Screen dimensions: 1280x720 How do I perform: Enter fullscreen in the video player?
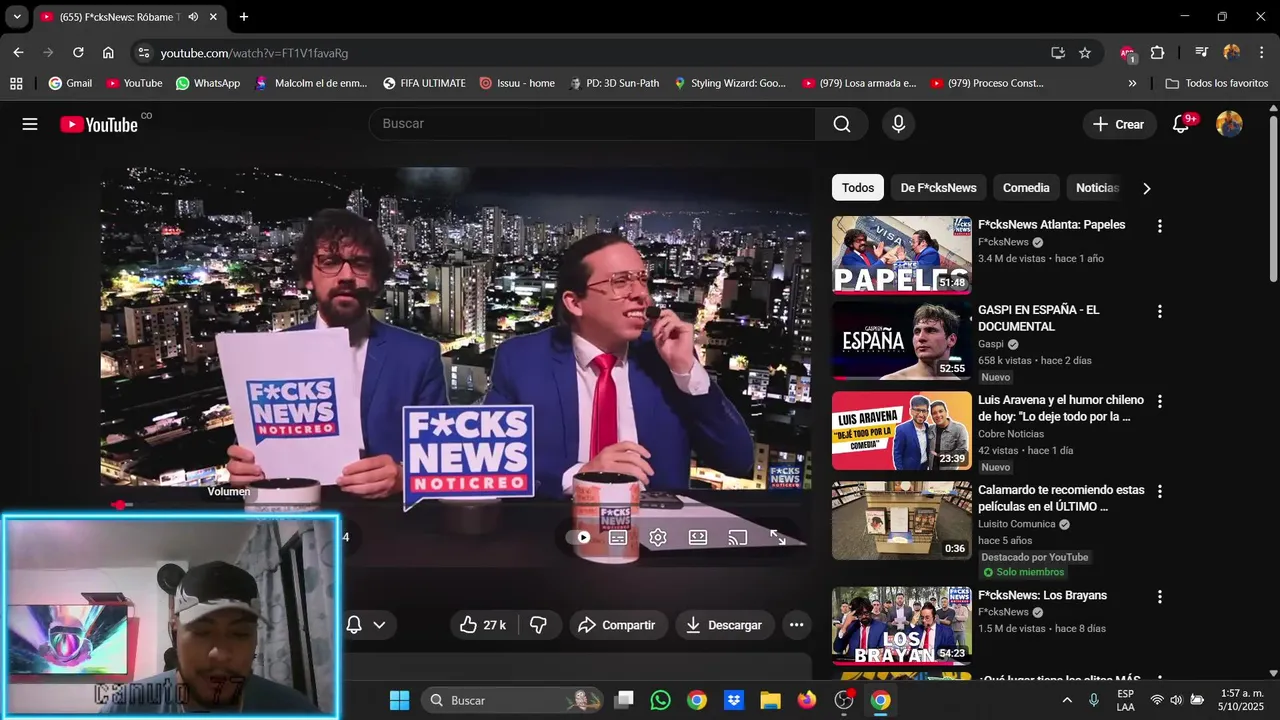pyautogui.click(x=778, y=537)
